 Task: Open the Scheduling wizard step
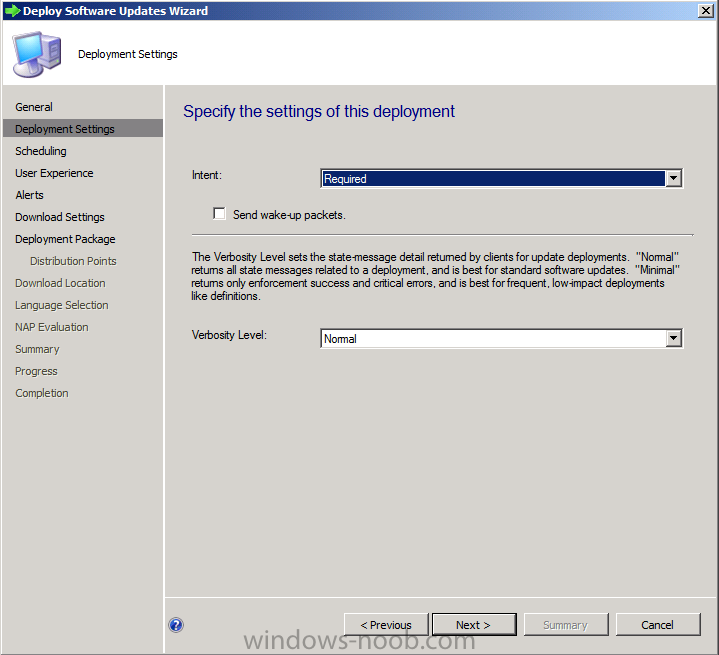[41, 151]
